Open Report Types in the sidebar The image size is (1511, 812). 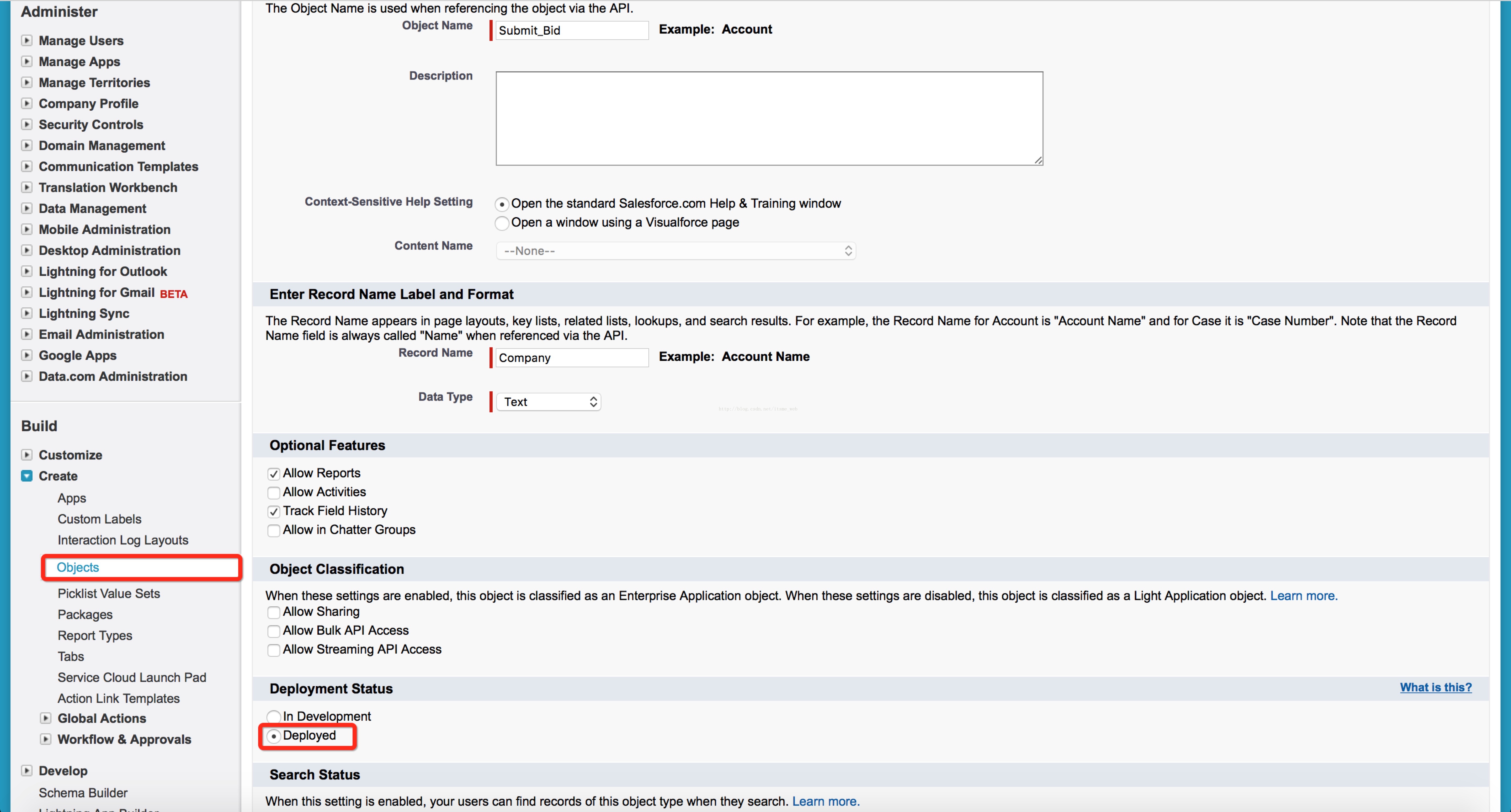pyautogui.click(x=94, y=635)
